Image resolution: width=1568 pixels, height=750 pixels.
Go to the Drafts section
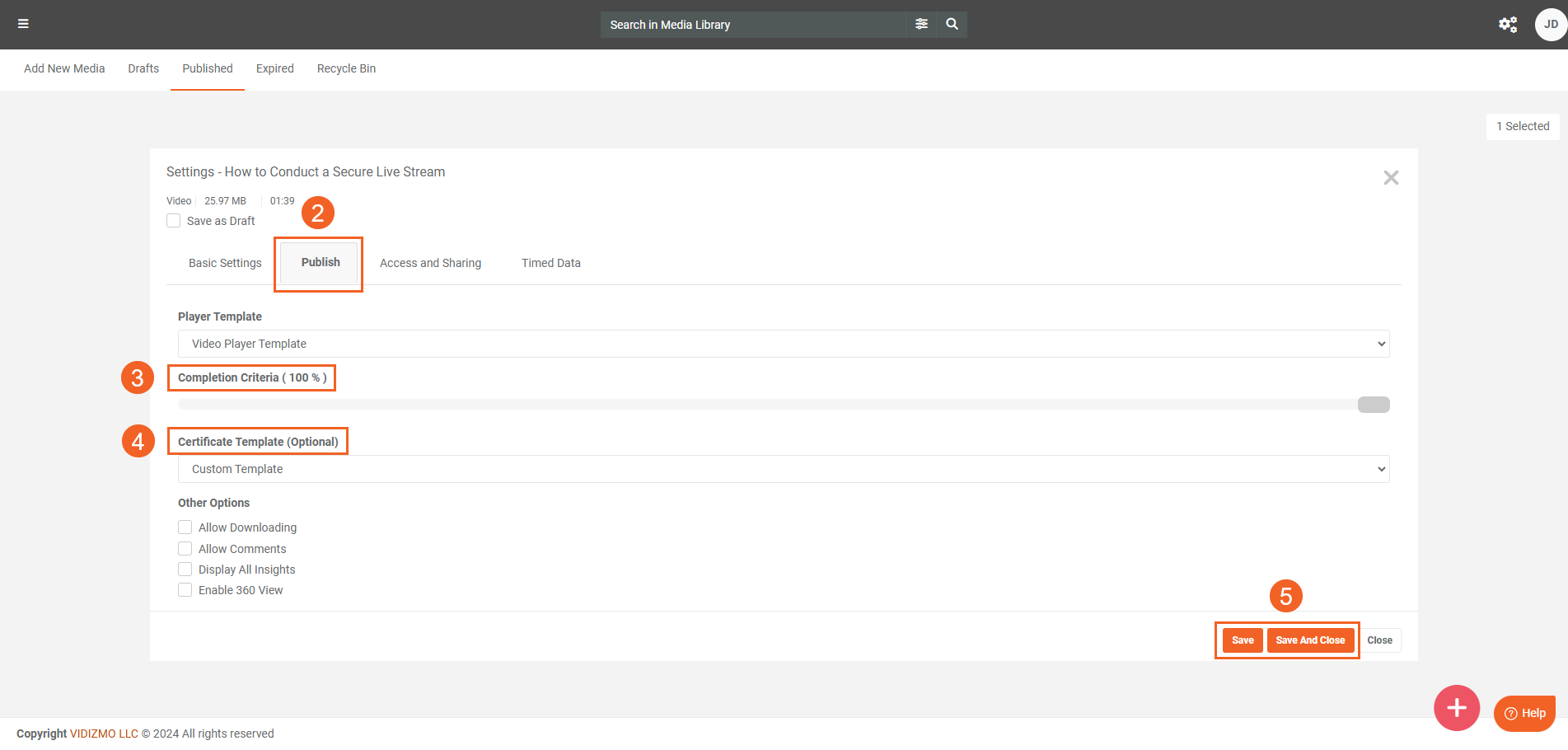point(143,68)
